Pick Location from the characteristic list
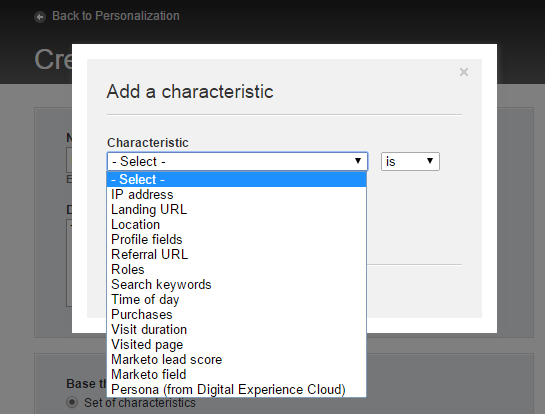The height and width of the screenshot is (414, 545). 237,224
